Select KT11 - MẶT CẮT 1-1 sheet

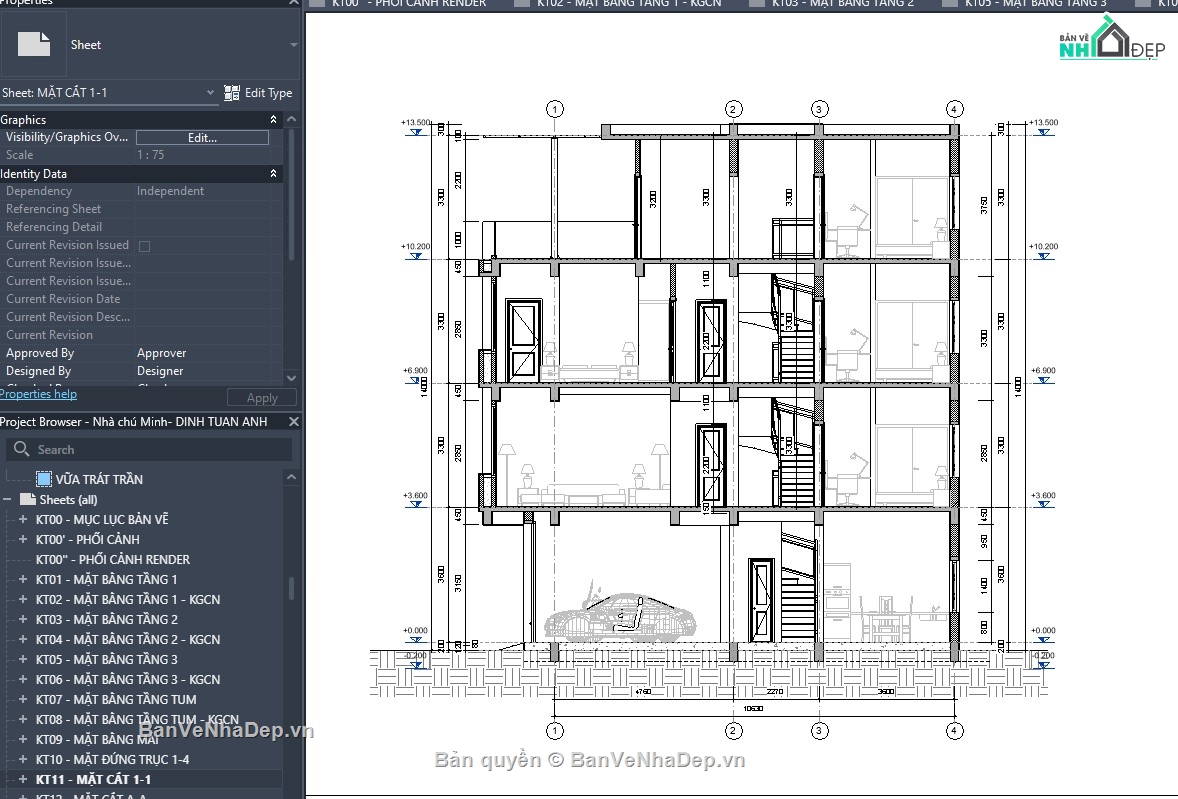pyautogui.click(x=93, y=779)
